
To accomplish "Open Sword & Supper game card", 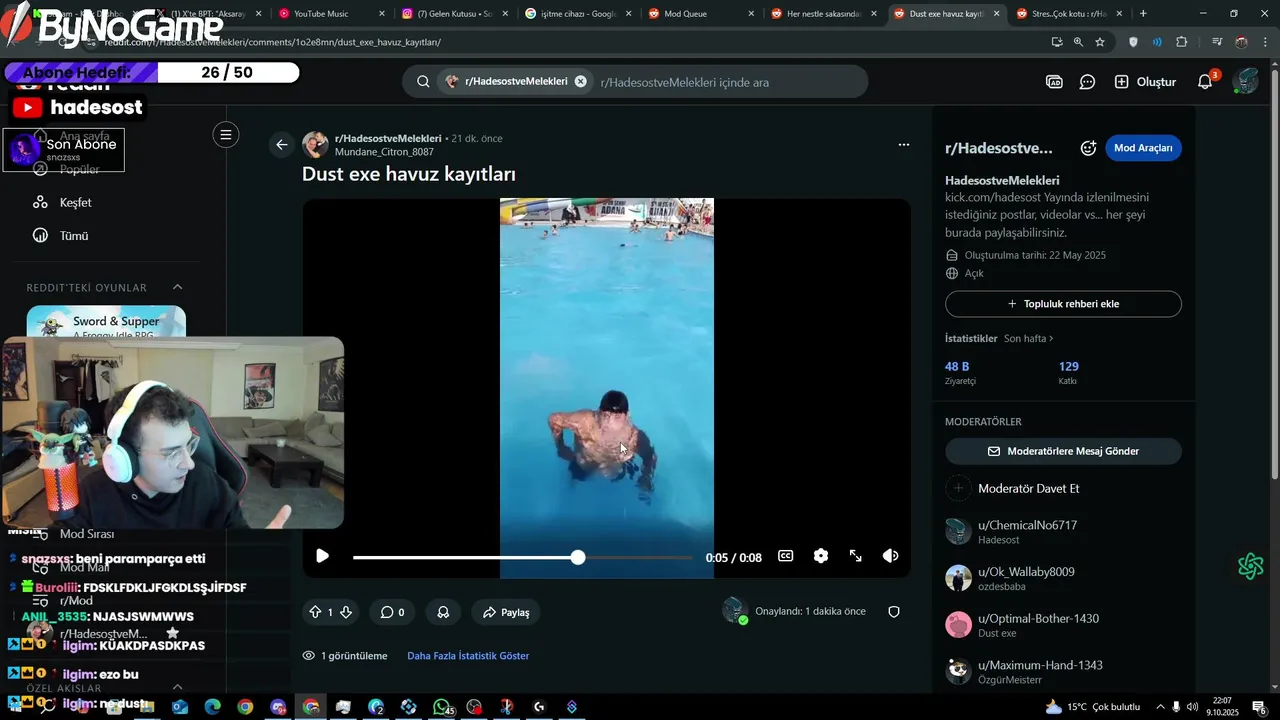I will (106, 322).
